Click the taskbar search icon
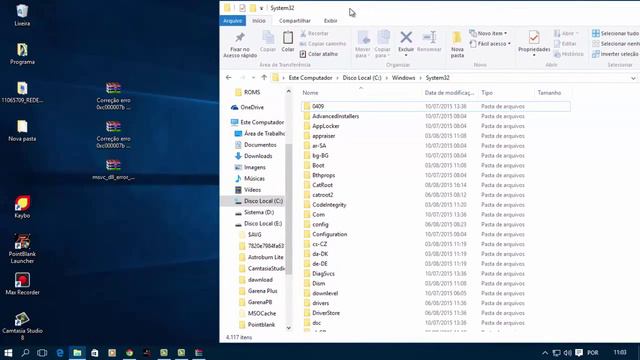 tap(25, 353)
